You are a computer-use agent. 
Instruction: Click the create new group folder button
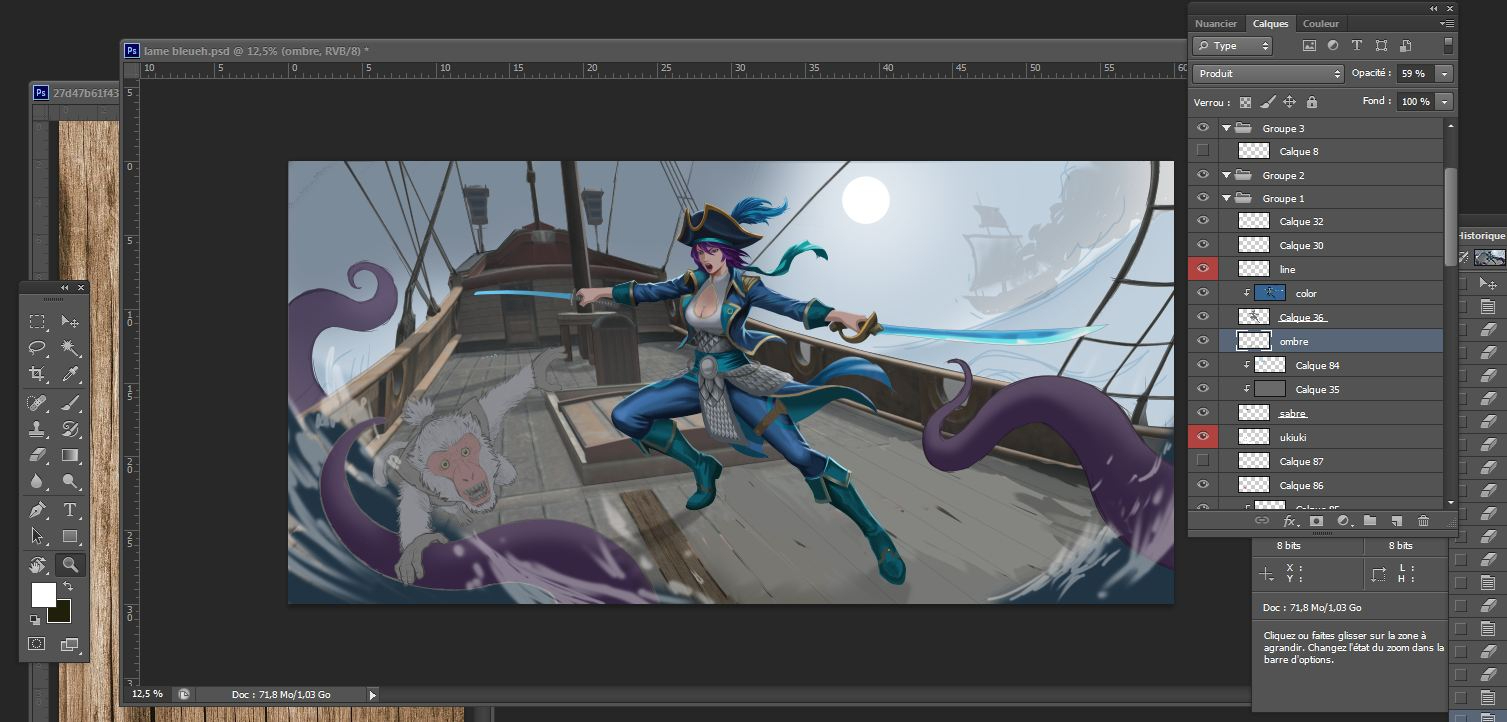[x=1370, y=521]
